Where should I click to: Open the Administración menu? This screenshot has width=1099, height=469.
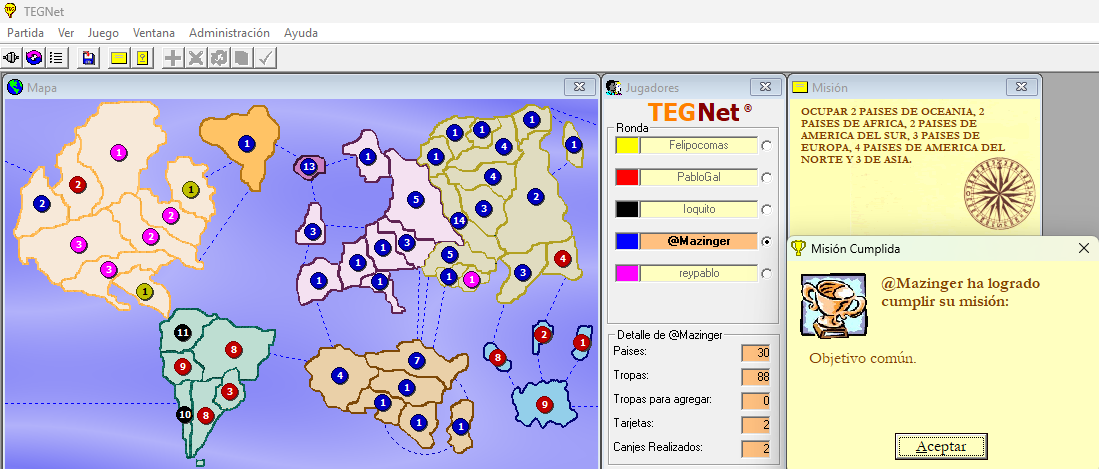pyautogui.click(x=229, y=33)
